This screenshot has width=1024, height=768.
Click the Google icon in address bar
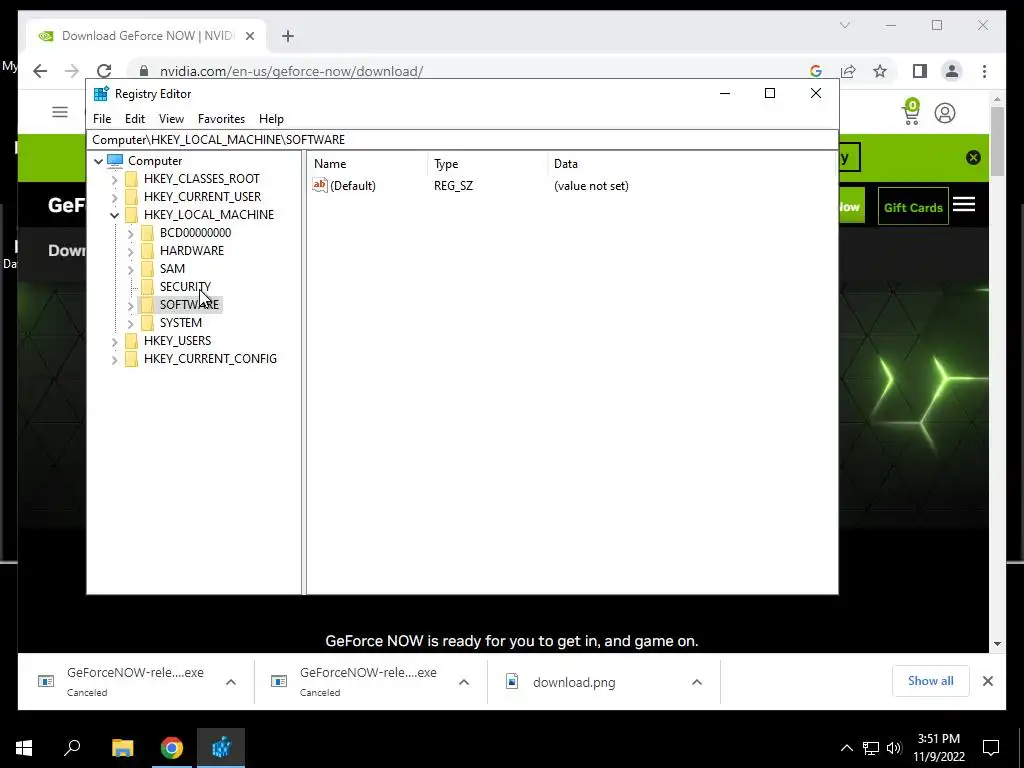pos(816,71)
